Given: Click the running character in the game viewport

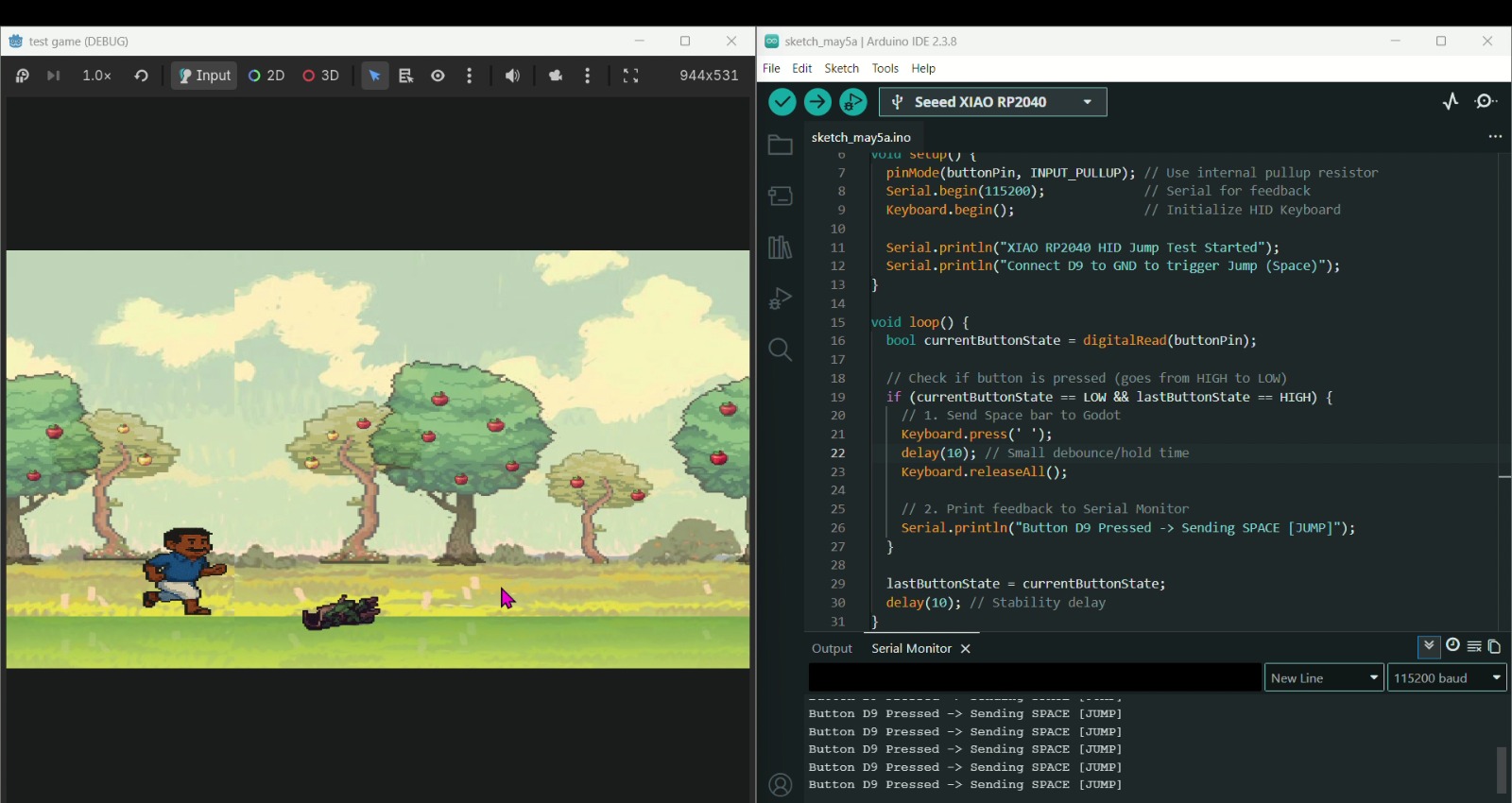Looking at the screenshot, I should (x=184, y=571).
